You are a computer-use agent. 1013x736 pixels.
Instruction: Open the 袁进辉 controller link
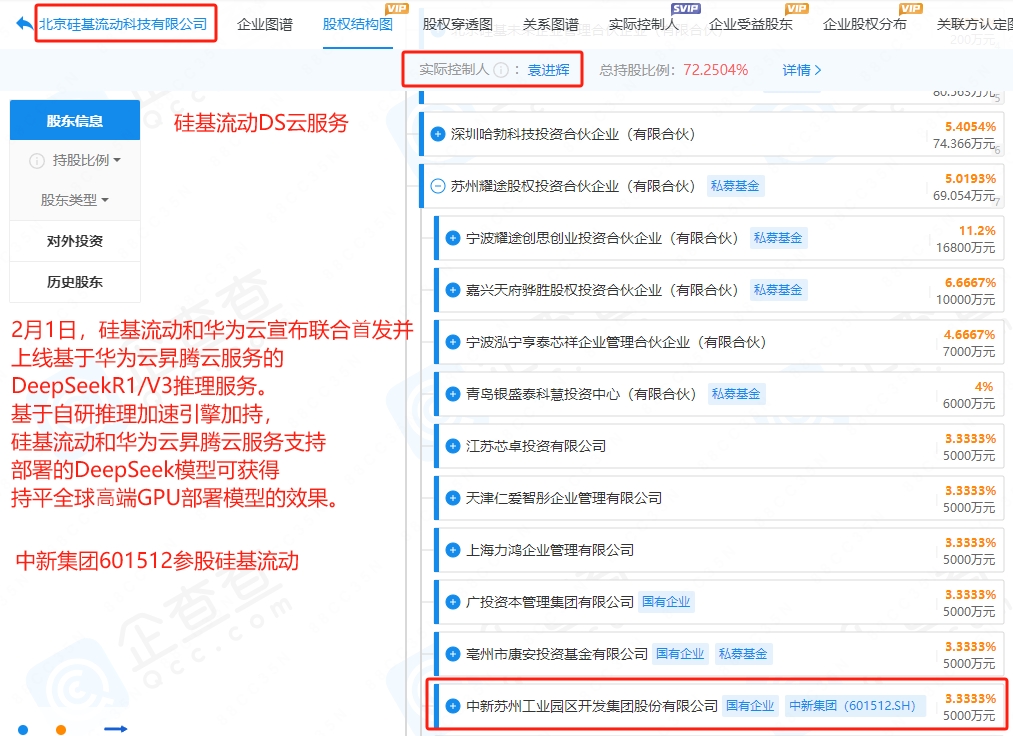(548, 70)
